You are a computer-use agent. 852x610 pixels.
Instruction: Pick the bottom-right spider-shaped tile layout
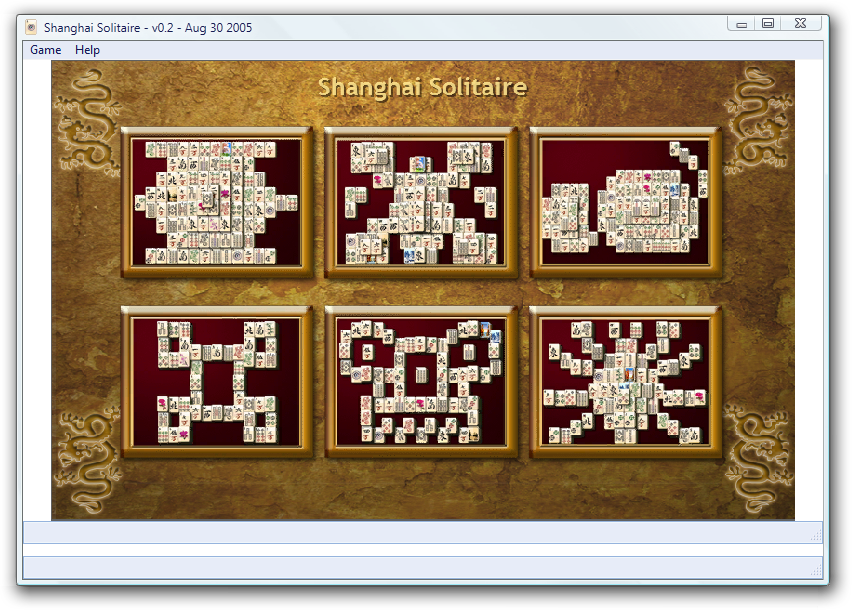click(625, 382)
